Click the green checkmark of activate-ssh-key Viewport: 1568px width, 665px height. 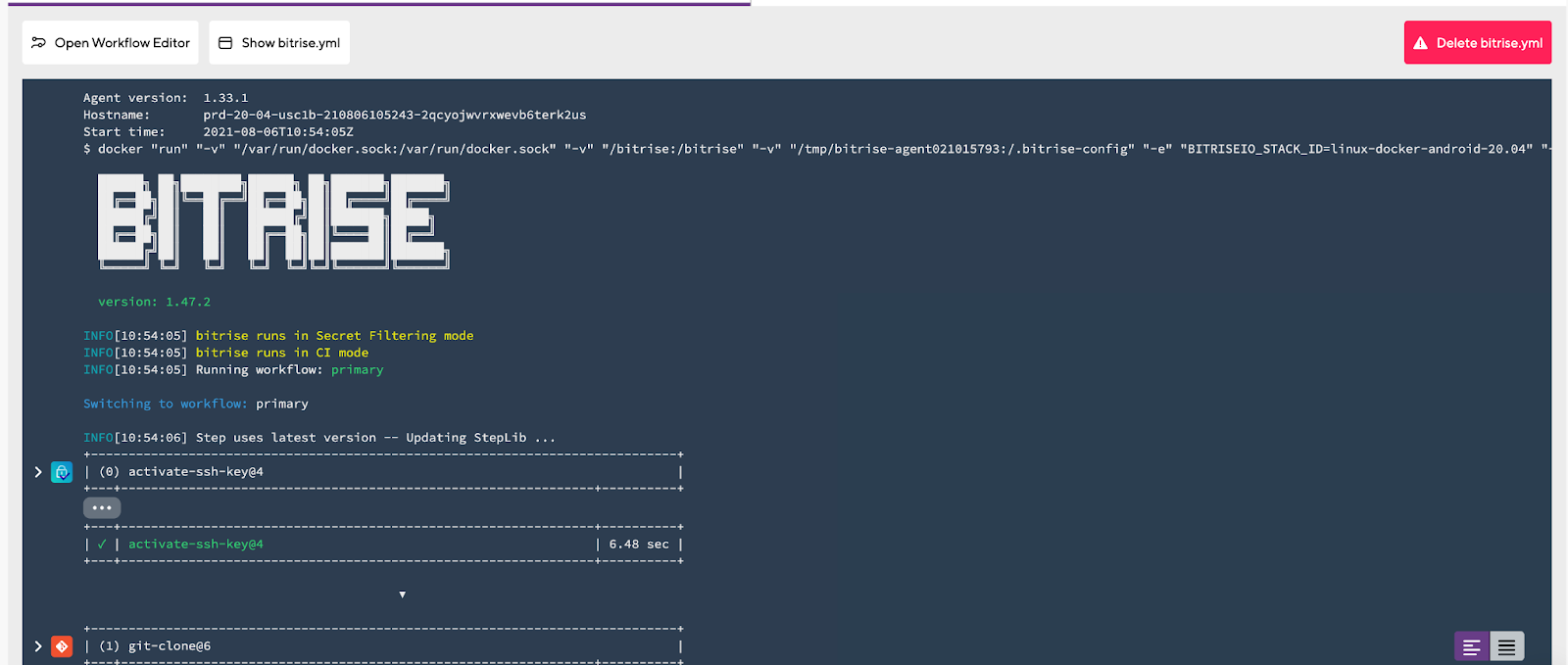(102, 545)
